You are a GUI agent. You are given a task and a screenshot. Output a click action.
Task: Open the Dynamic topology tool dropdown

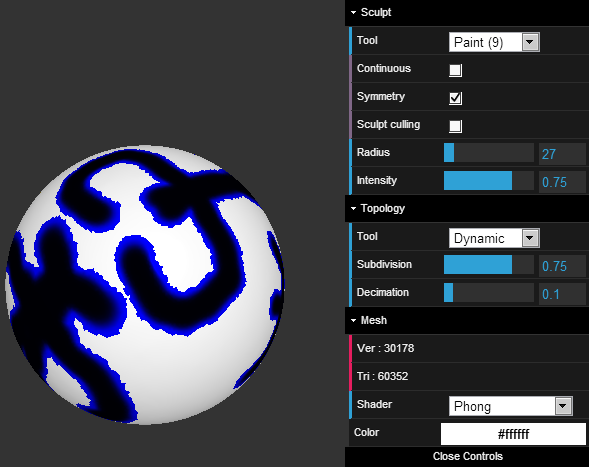pos(494,238)
